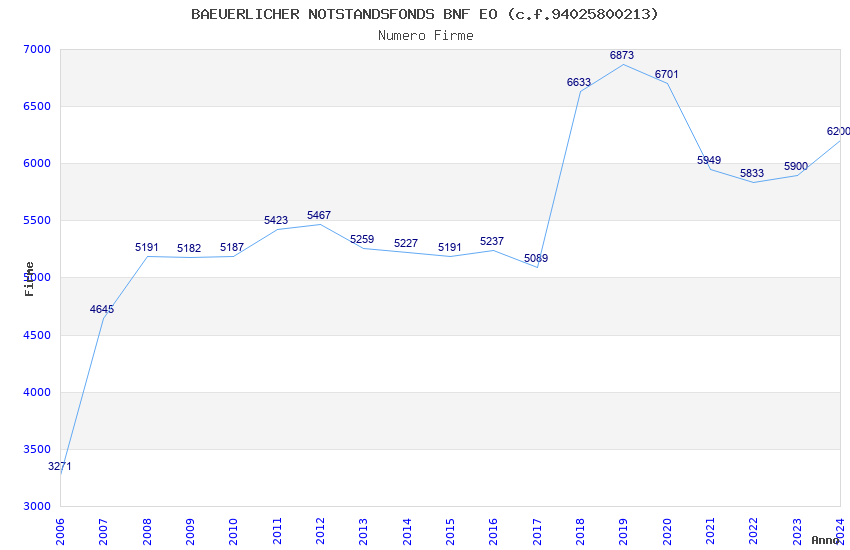The width and height of the screenshot is (850, 550).
Task: Click the subtitle Numero Firme
Action: click(x=426, y=36)
